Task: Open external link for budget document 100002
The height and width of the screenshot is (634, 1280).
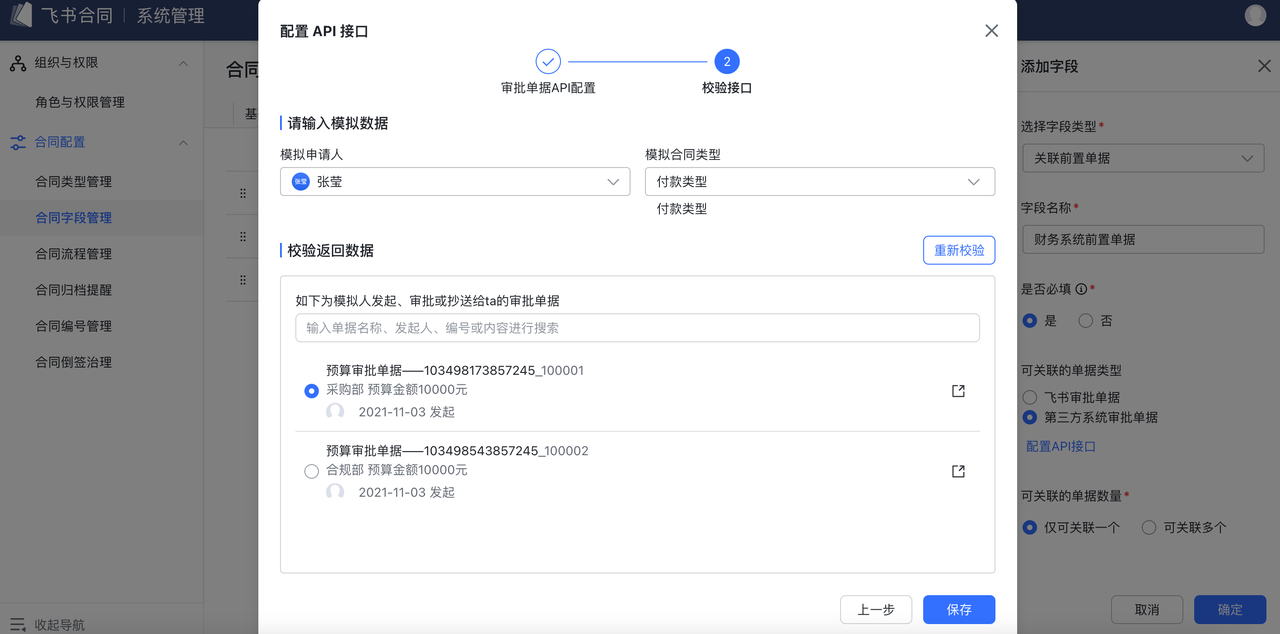Action: point(958,471)
